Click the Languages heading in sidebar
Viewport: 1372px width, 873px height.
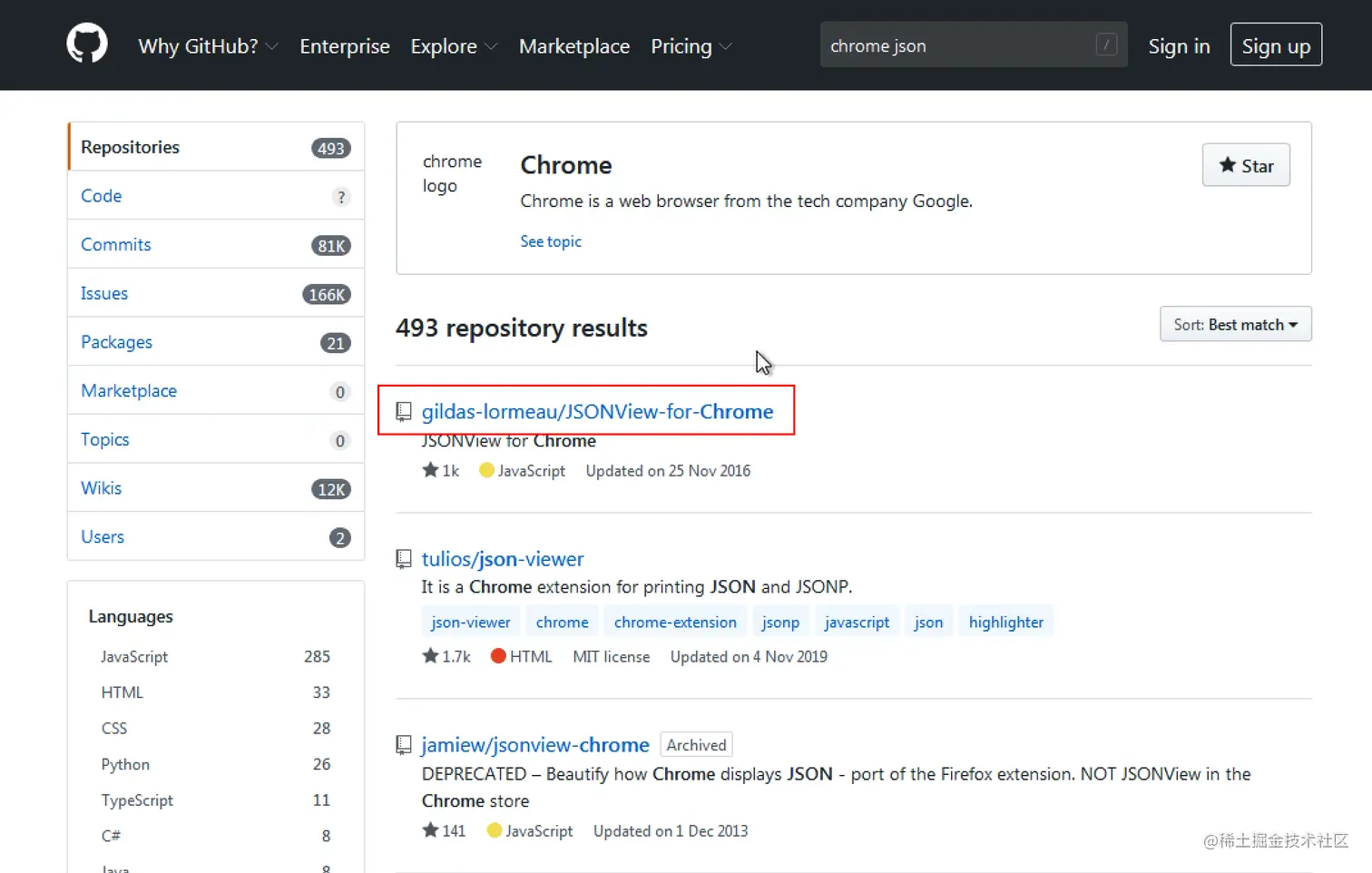click(131, 616)
